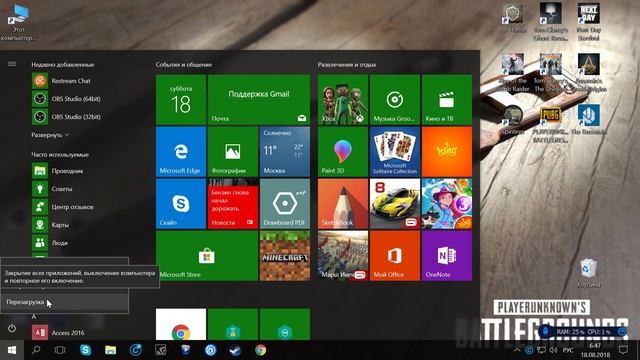Click the Развлечения и отдых group title
This screenshot has width=640, height=360.
pyautogui.click(x=347, y=64)
